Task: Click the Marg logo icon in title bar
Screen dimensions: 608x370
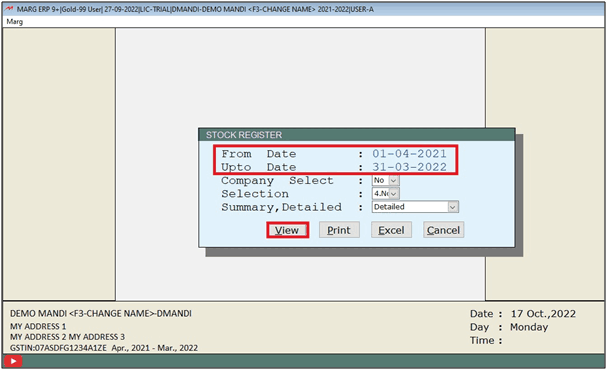Action: coord(9,9)
